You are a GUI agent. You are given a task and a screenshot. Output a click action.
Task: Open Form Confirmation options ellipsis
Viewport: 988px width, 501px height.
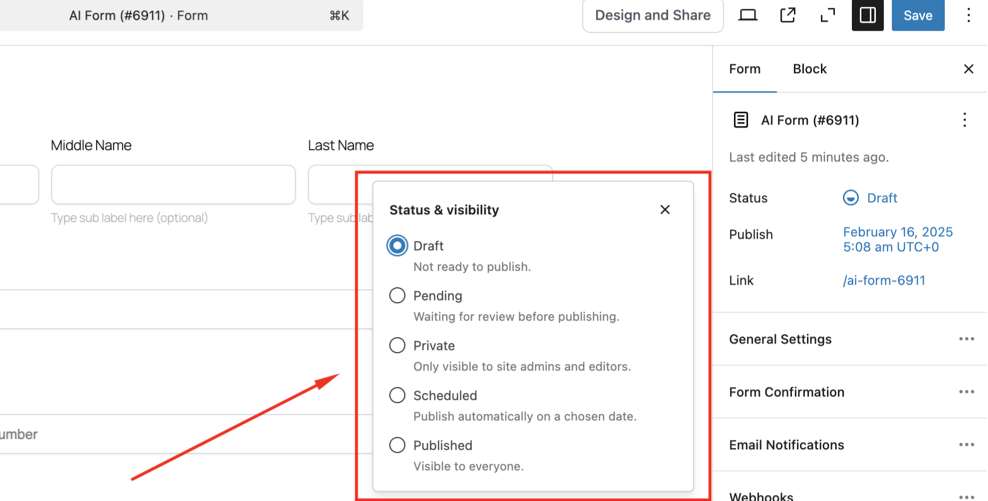pos(967,392)
